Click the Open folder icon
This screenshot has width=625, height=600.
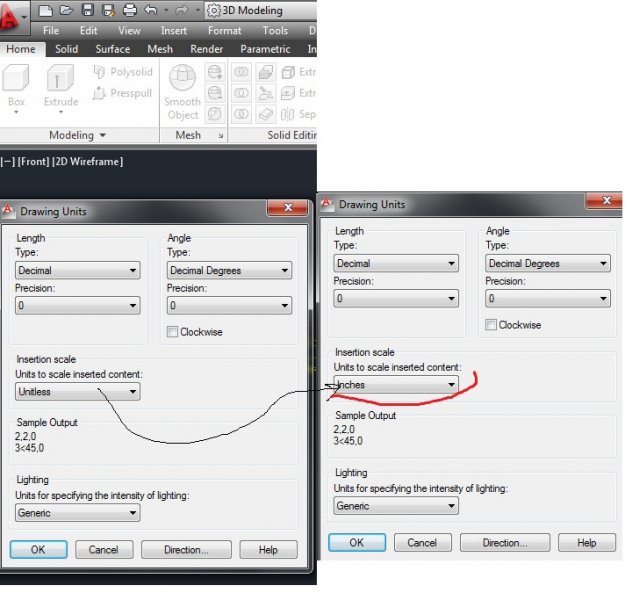tap(66, 10)
